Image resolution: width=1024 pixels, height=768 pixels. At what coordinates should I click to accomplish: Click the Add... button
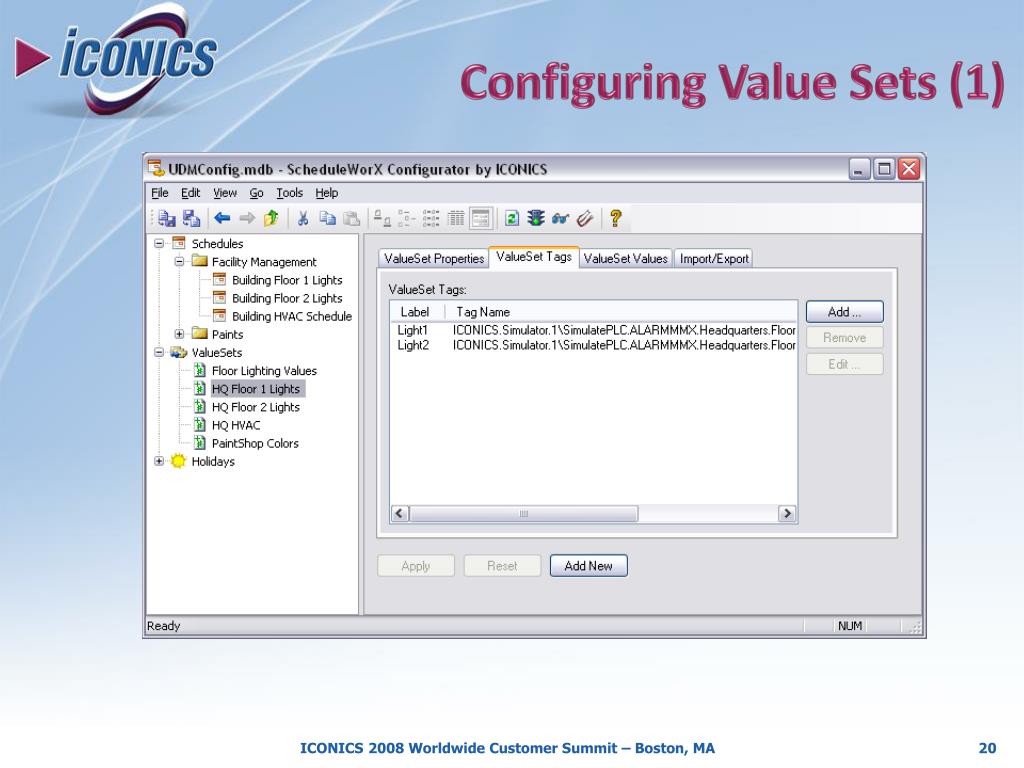tap(844, 312)
